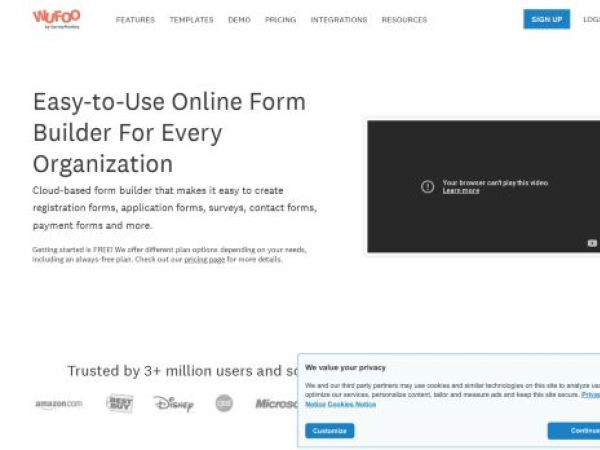Click the Best Buy logo
Screen dimensions: 600x450
pos(120,403)
